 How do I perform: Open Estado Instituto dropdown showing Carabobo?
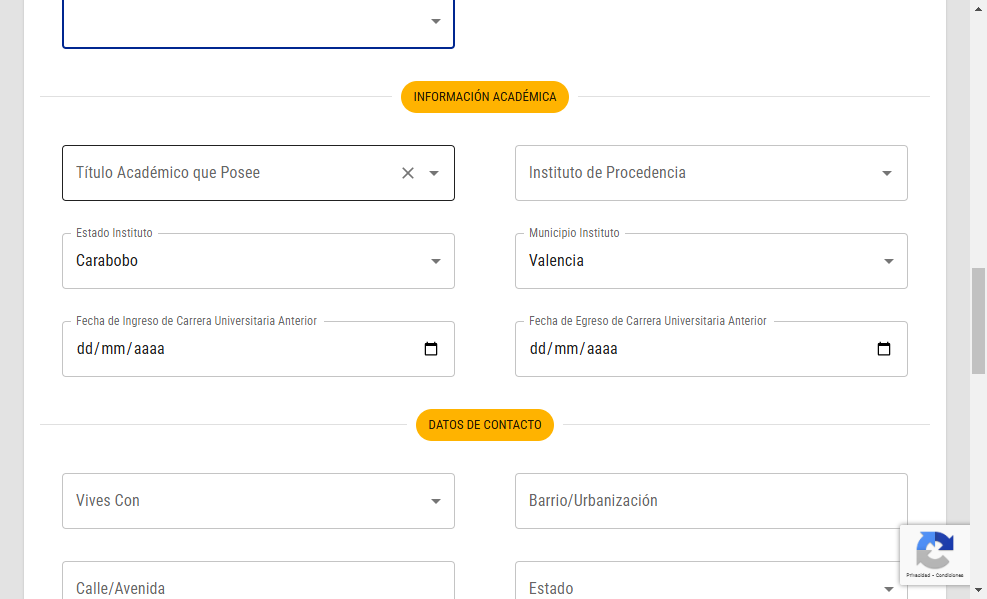258,261
